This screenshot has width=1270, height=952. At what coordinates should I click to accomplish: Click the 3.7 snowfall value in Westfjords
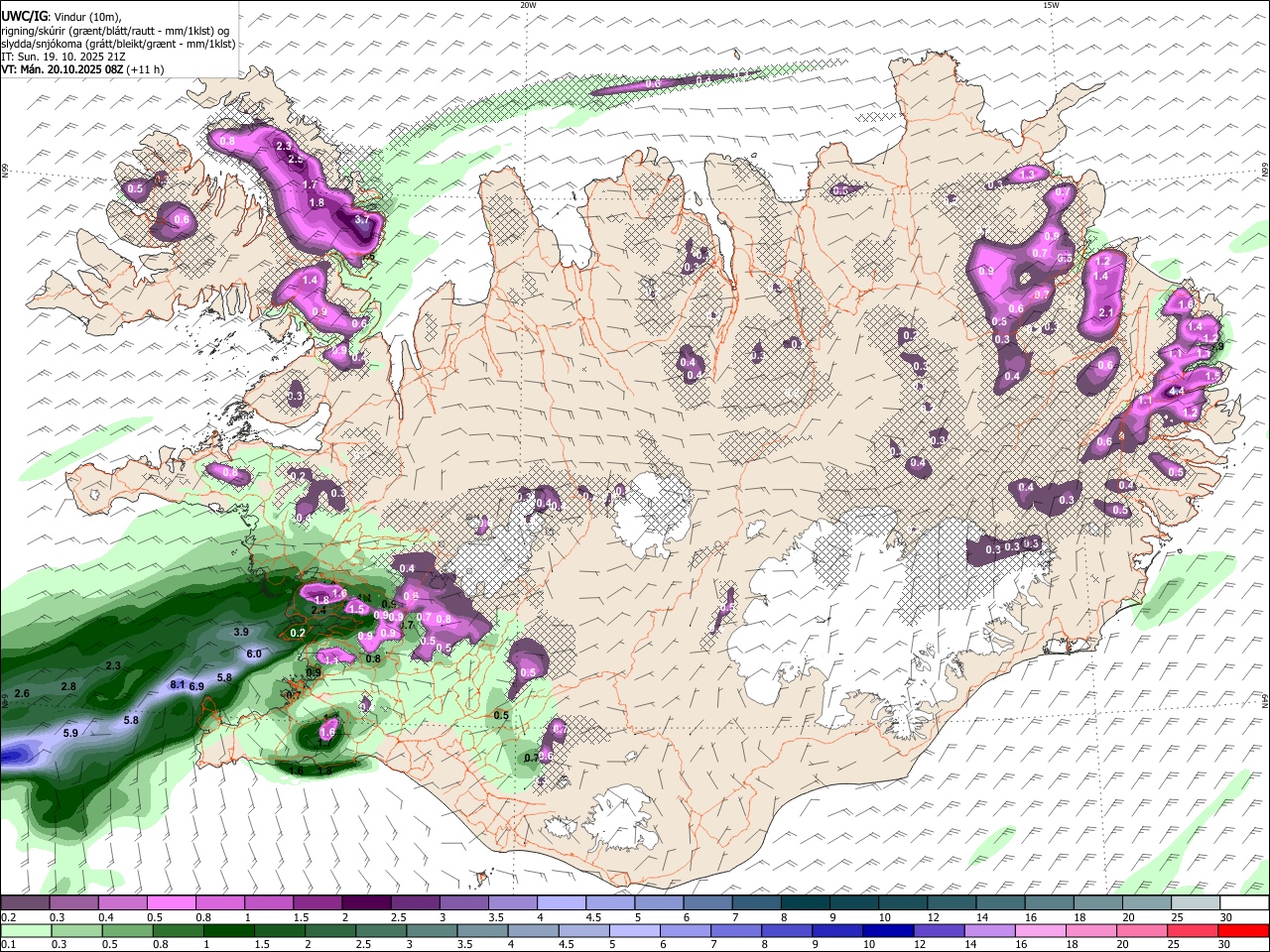click(x=362, y=219)
